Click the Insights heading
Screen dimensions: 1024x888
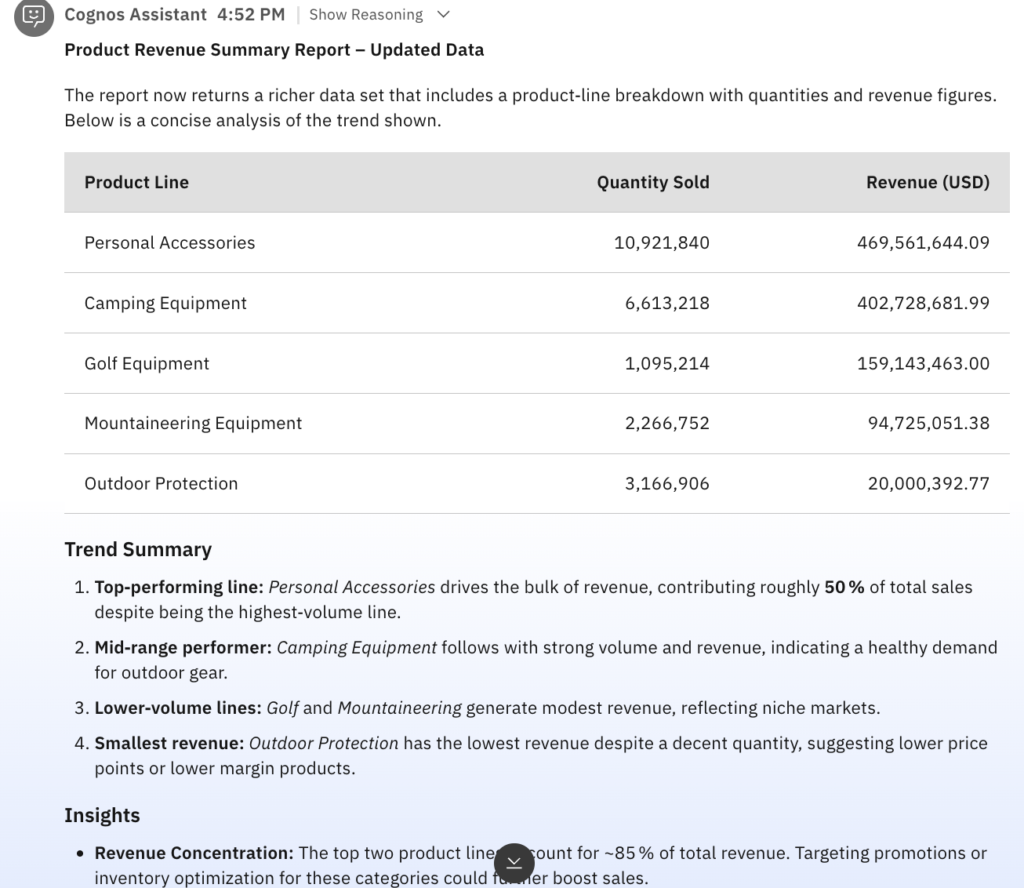(102, 815)
